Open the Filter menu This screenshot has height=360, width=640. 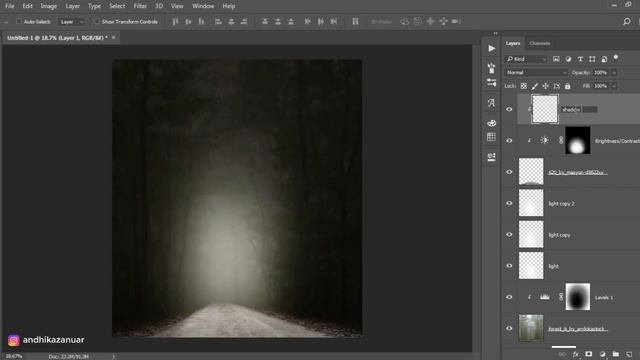140,6
